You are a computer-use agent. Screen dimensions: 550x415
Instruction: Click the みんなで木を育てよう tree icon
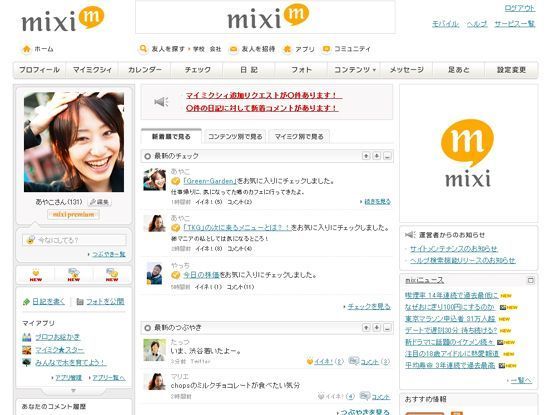tap(27, 362)
